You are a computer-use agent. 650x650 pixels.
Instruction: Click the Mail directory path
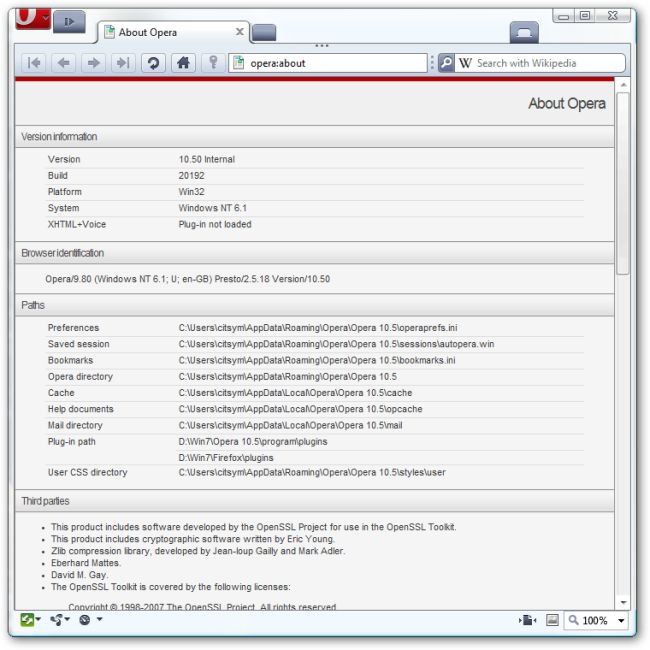pyautogui.click(x=290, y=425)
